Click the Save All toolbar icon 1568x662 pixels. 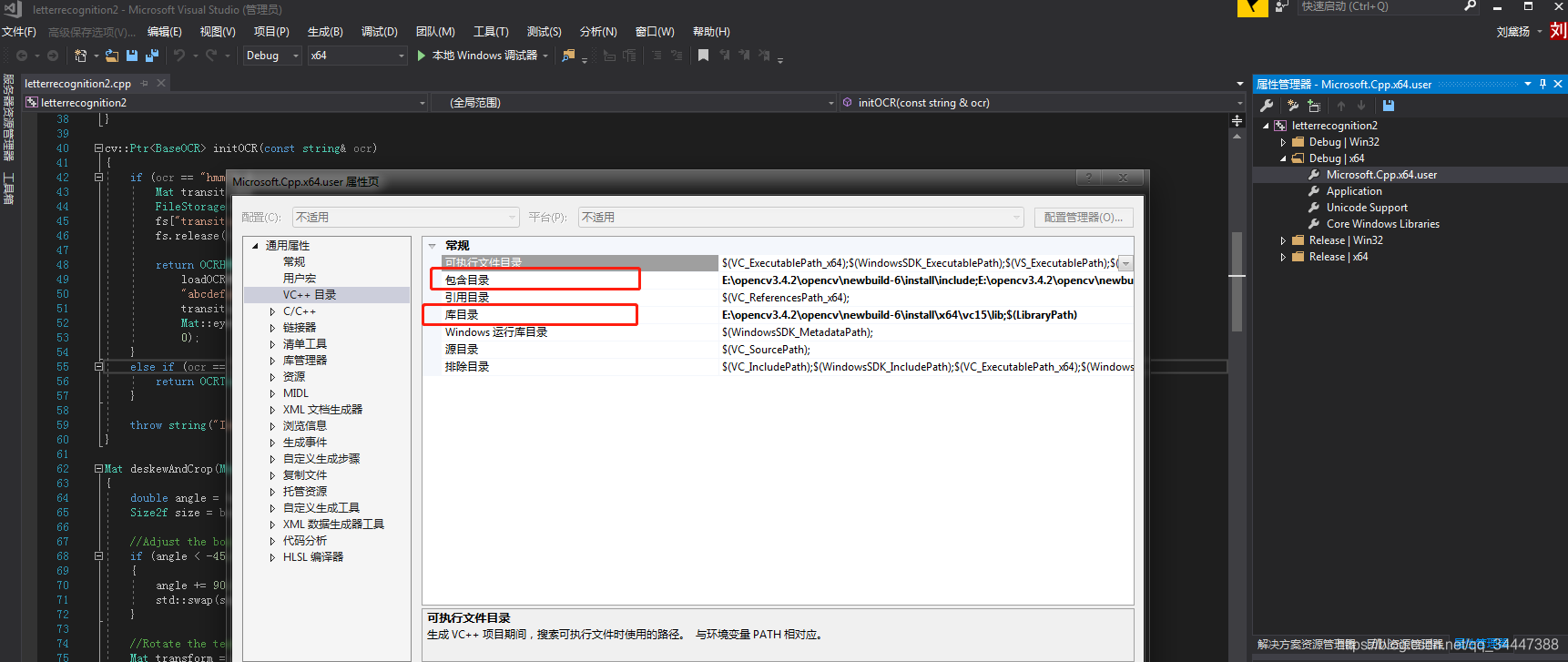[152, 56]
